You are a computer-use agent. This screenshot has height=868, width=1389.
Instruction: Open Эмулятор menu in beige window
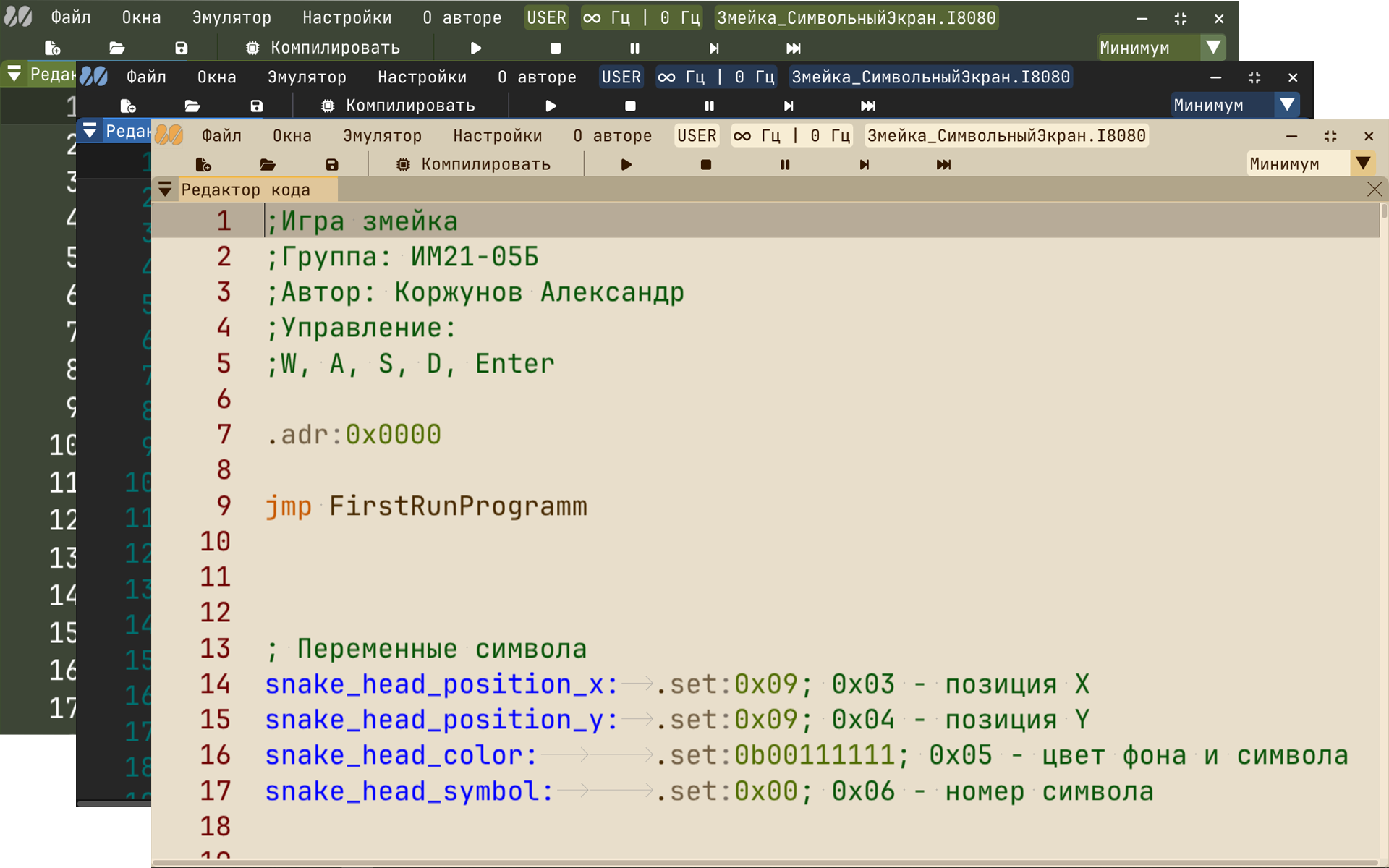click(x=382, y=136)
